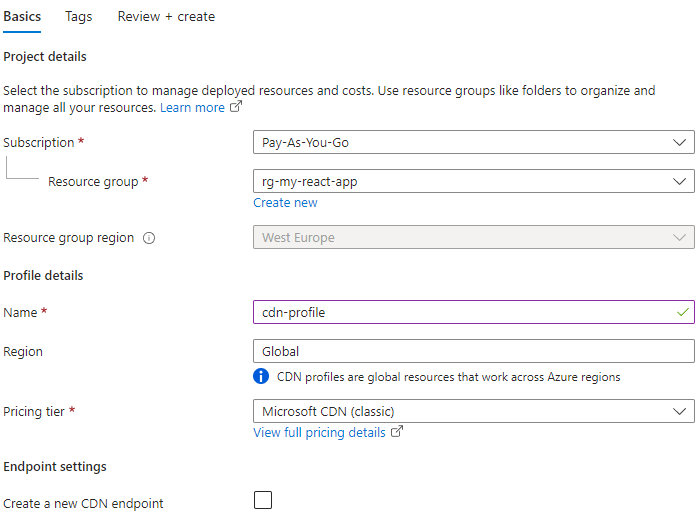Click Create new resource group link
Image resolution: width=699 pixels, height=523 pixels.
tap(285, 203)
